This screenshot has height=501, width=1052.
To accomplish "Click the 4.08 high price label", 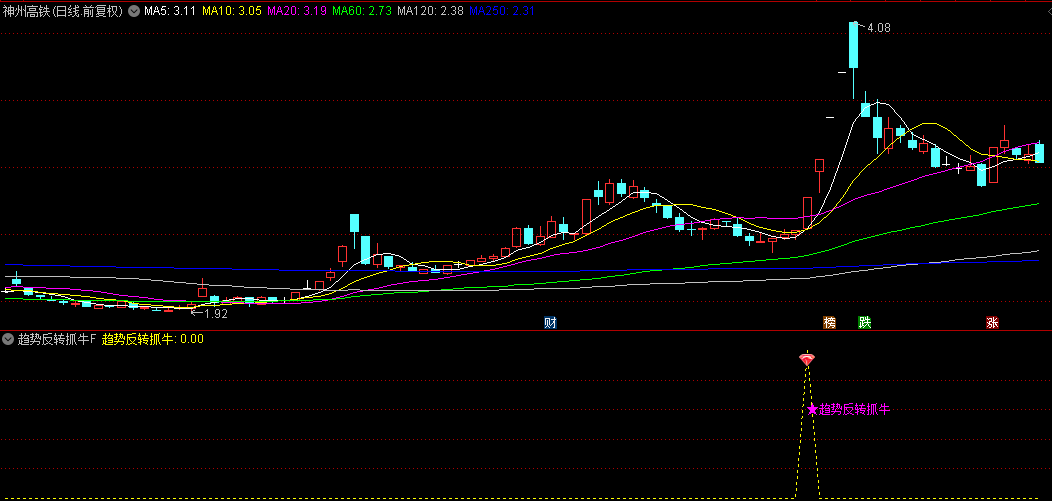I will coord(879,28).
